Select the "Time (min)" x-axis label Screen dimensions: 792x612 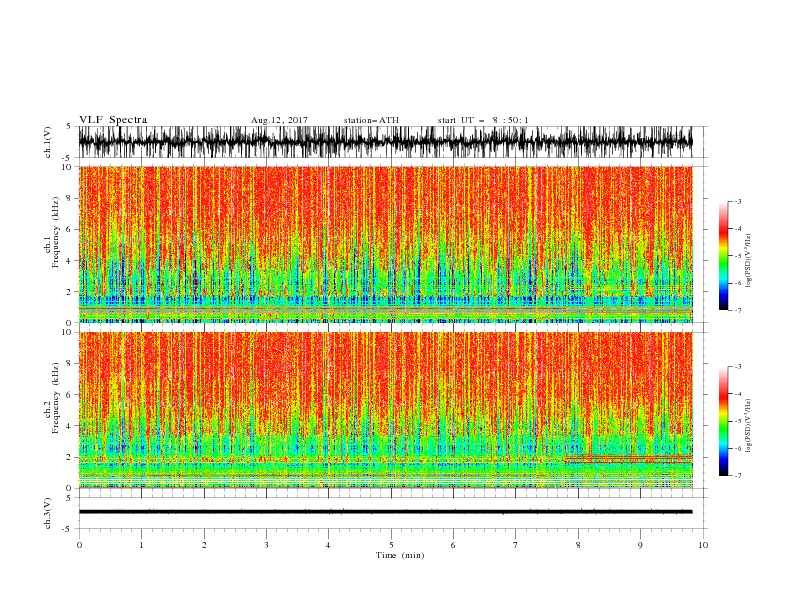[400, 555]
